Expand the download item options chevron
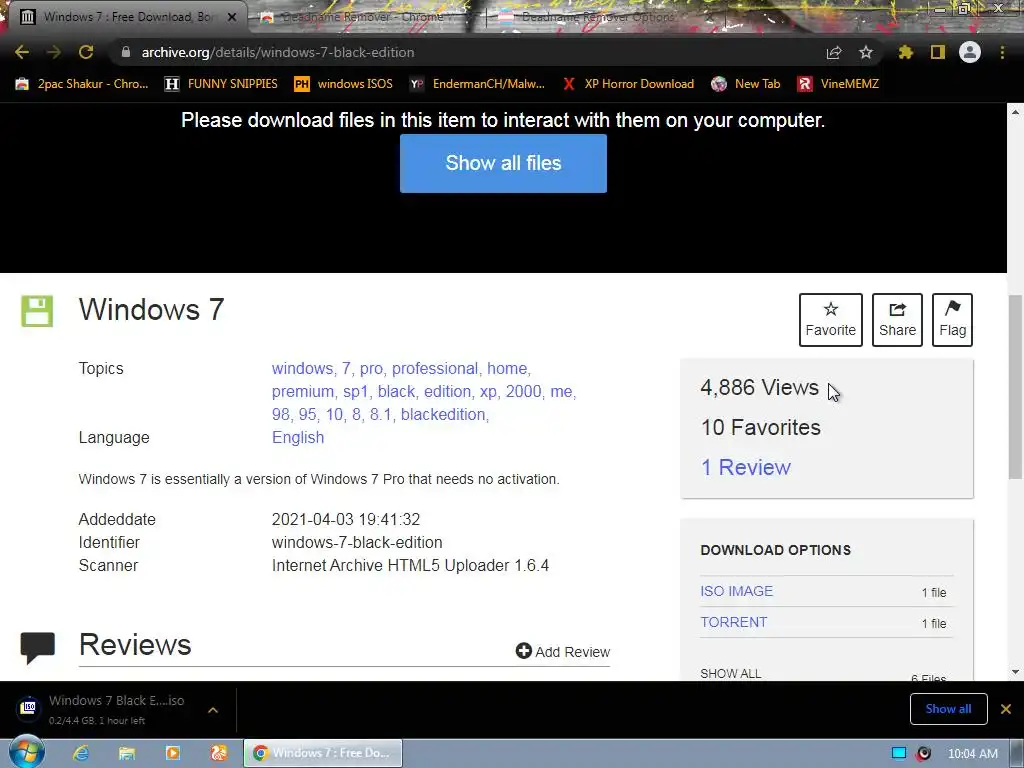This screenshot has width=1024, height=768. click(x=213, y=709)
